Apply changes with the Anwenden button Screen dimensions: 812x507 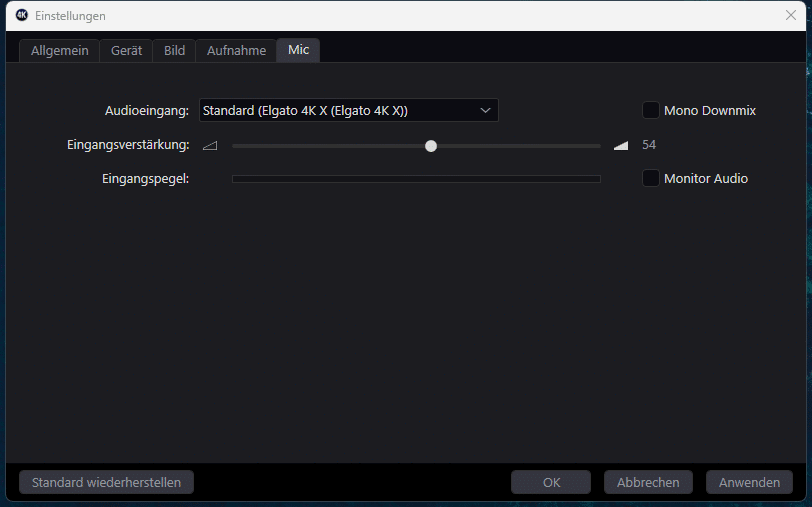[749, 482]
